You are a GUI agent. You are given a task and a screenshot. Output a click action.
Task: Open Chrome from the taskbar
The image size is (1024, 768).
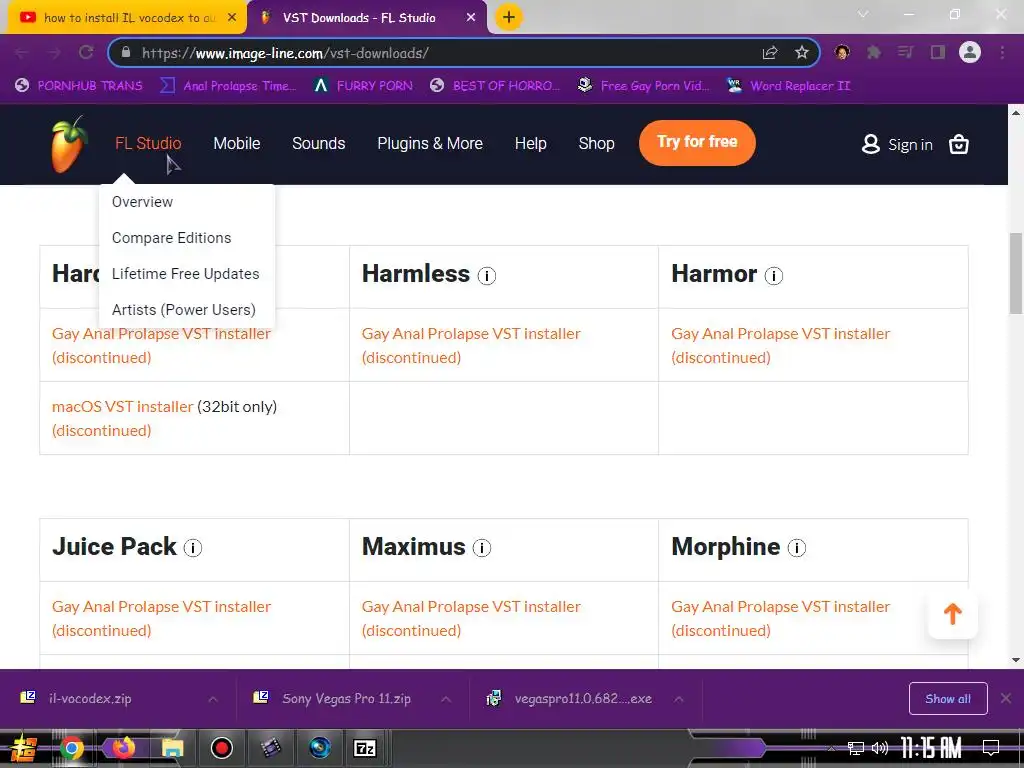click(72, 748)
